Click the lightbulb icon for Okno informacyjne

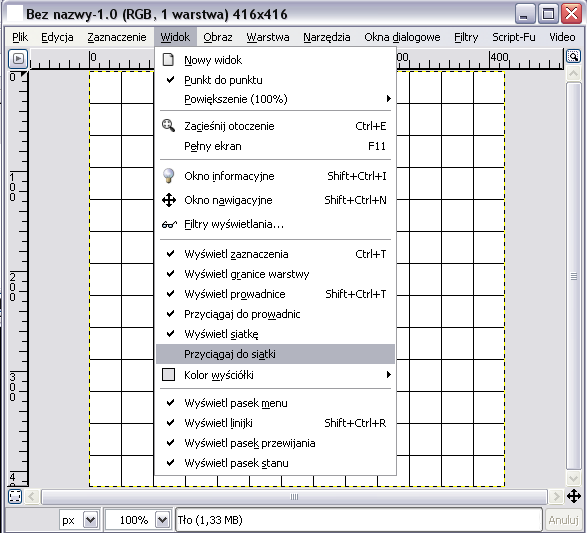(168, 176)
